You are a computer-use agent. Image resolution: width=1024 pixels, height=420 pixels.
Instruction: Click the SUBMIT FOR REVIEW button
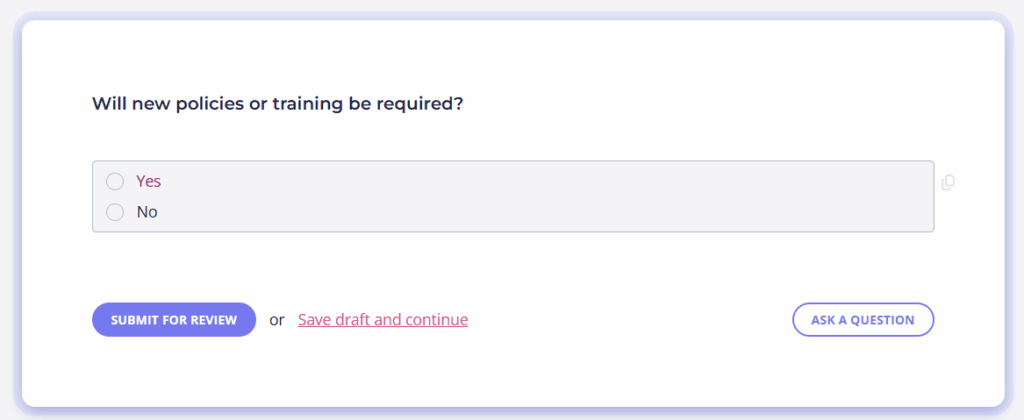(x=174, y=320)
